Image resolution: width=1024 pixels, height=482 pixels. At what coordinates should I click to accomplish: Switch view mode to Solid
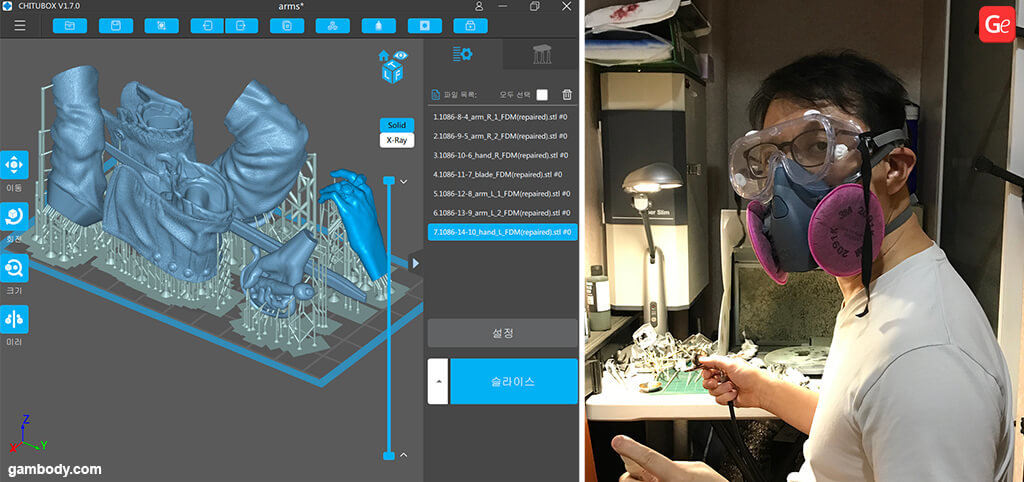pyautogui.click(x=396, y=125)
